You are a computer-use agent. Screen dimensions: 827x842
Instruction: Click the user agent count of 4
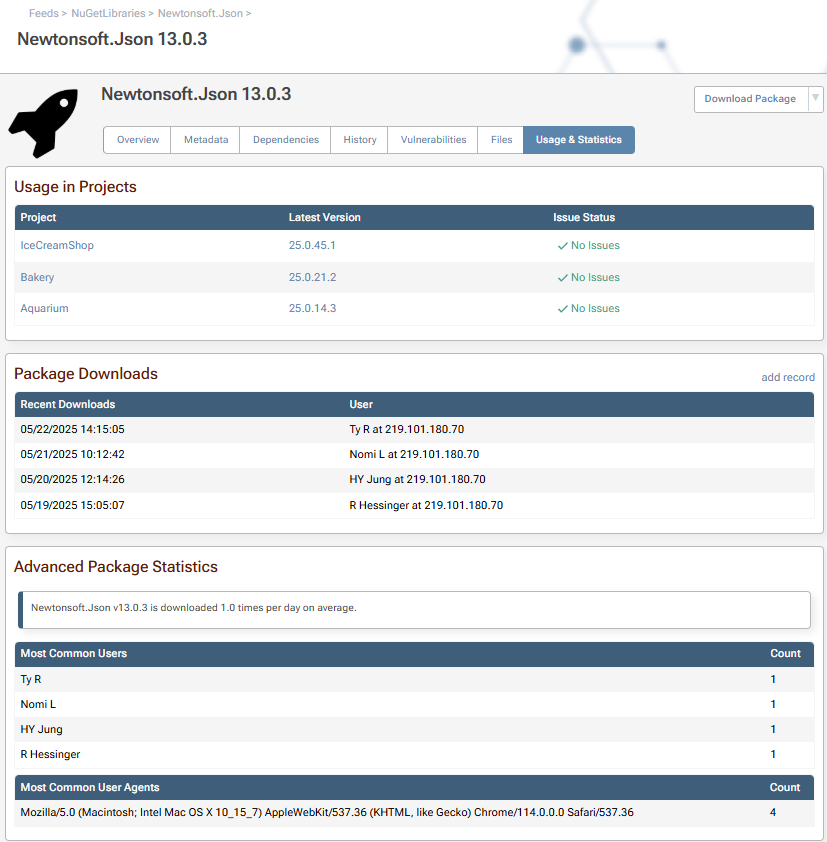773,812
